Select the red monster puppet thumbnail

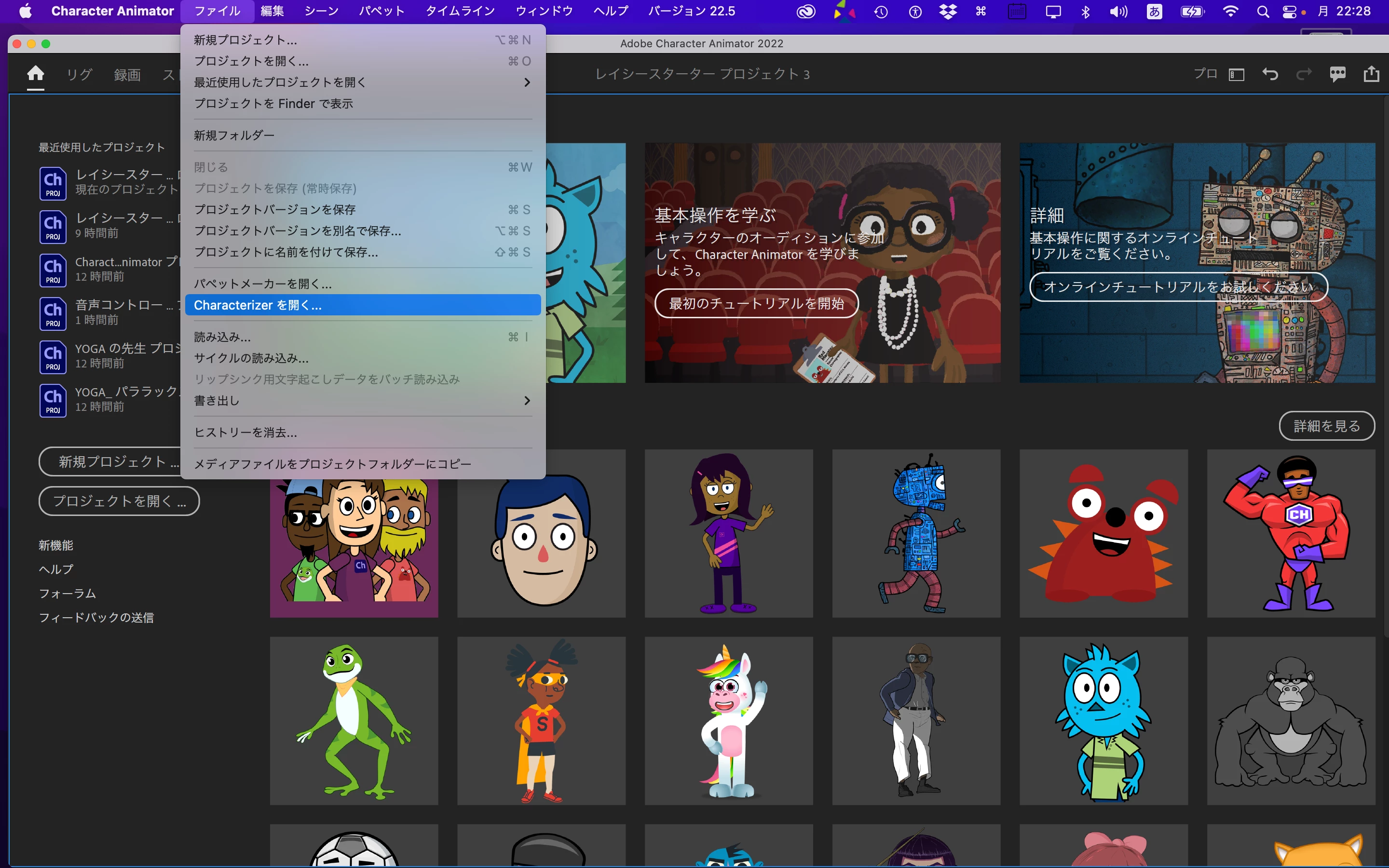[1103, 533]
